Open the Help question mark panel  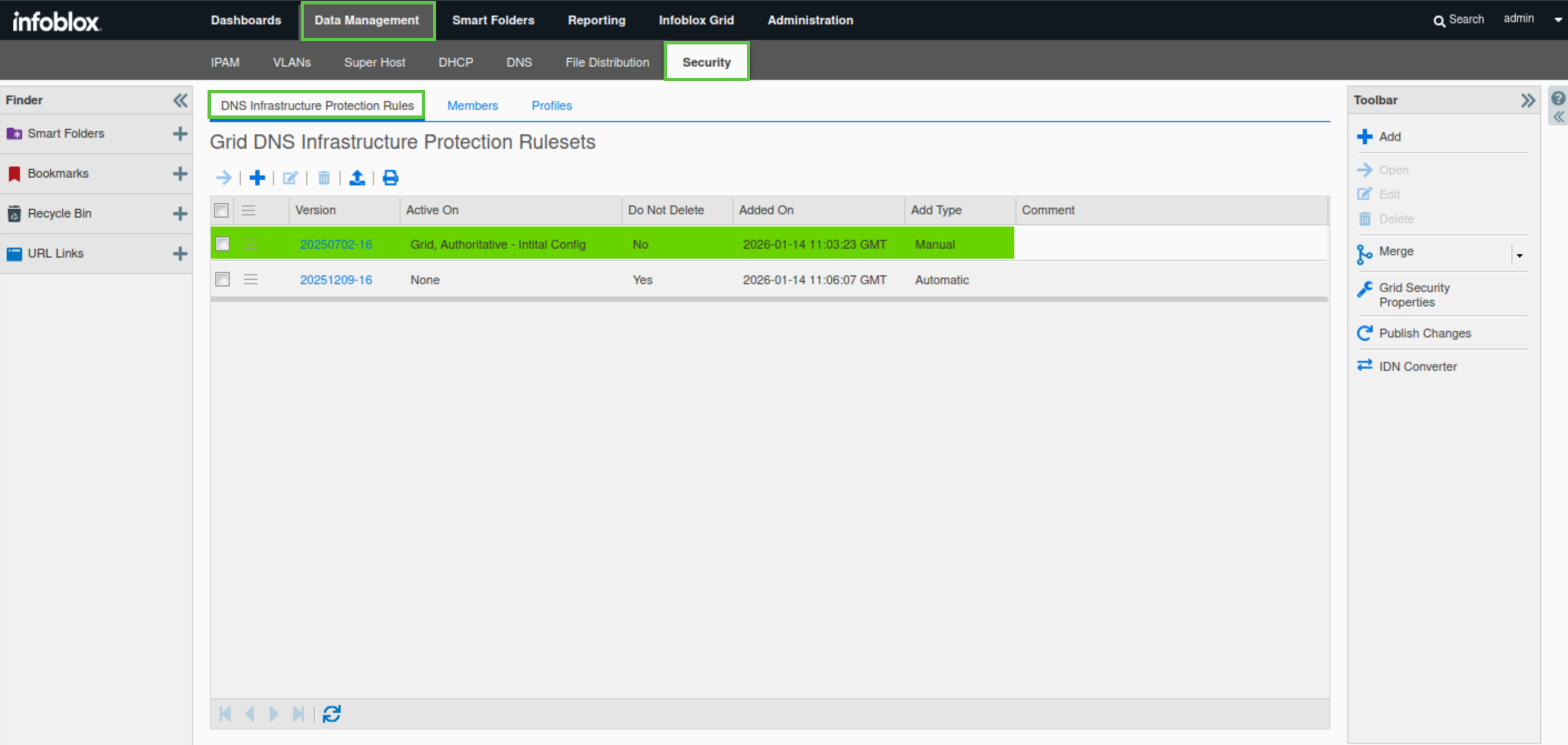click(1557, 98)
